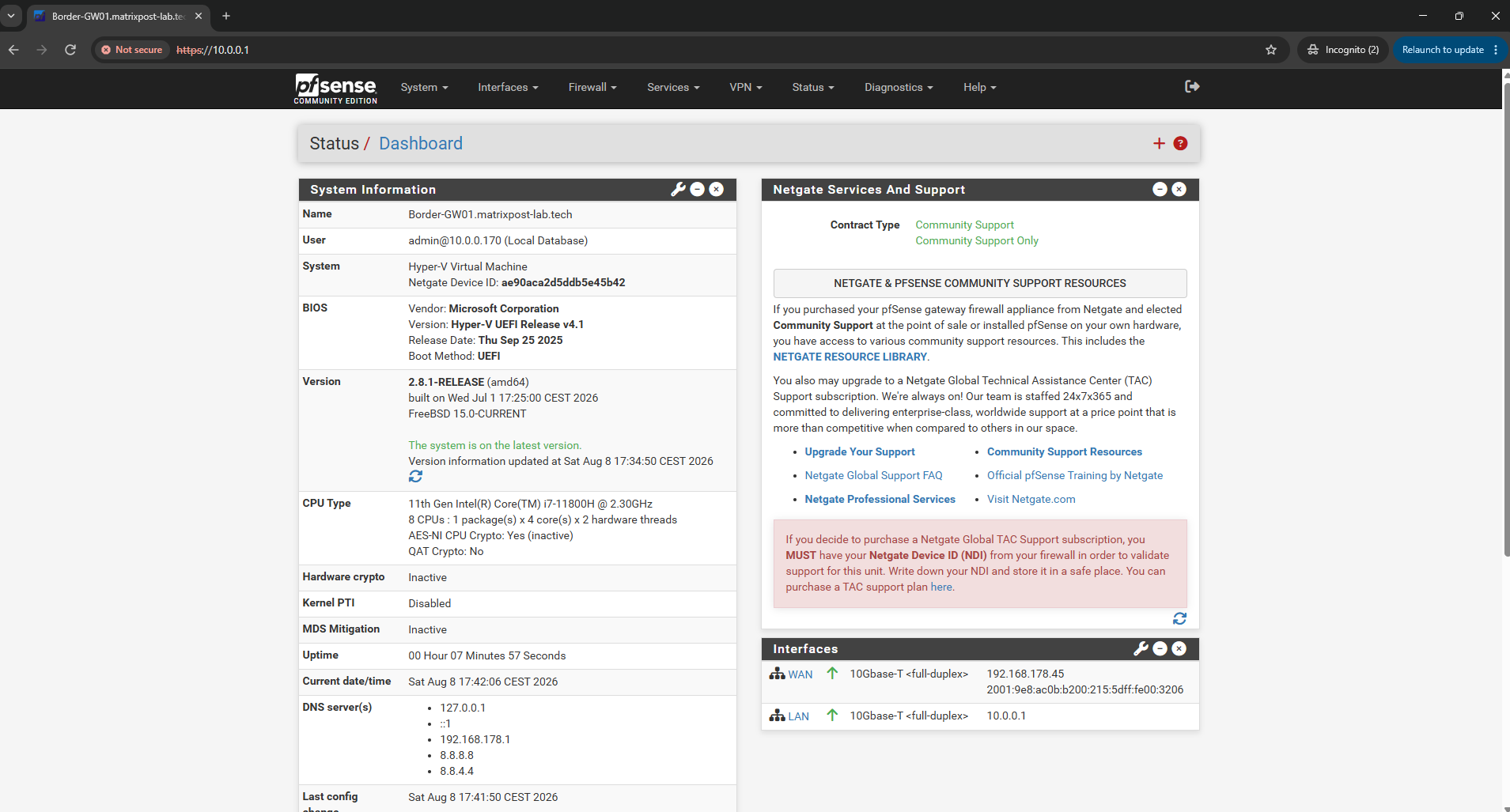Minimize the Interfaces widget
The image size is (1510, 812).
click(x=1160, y=648)
